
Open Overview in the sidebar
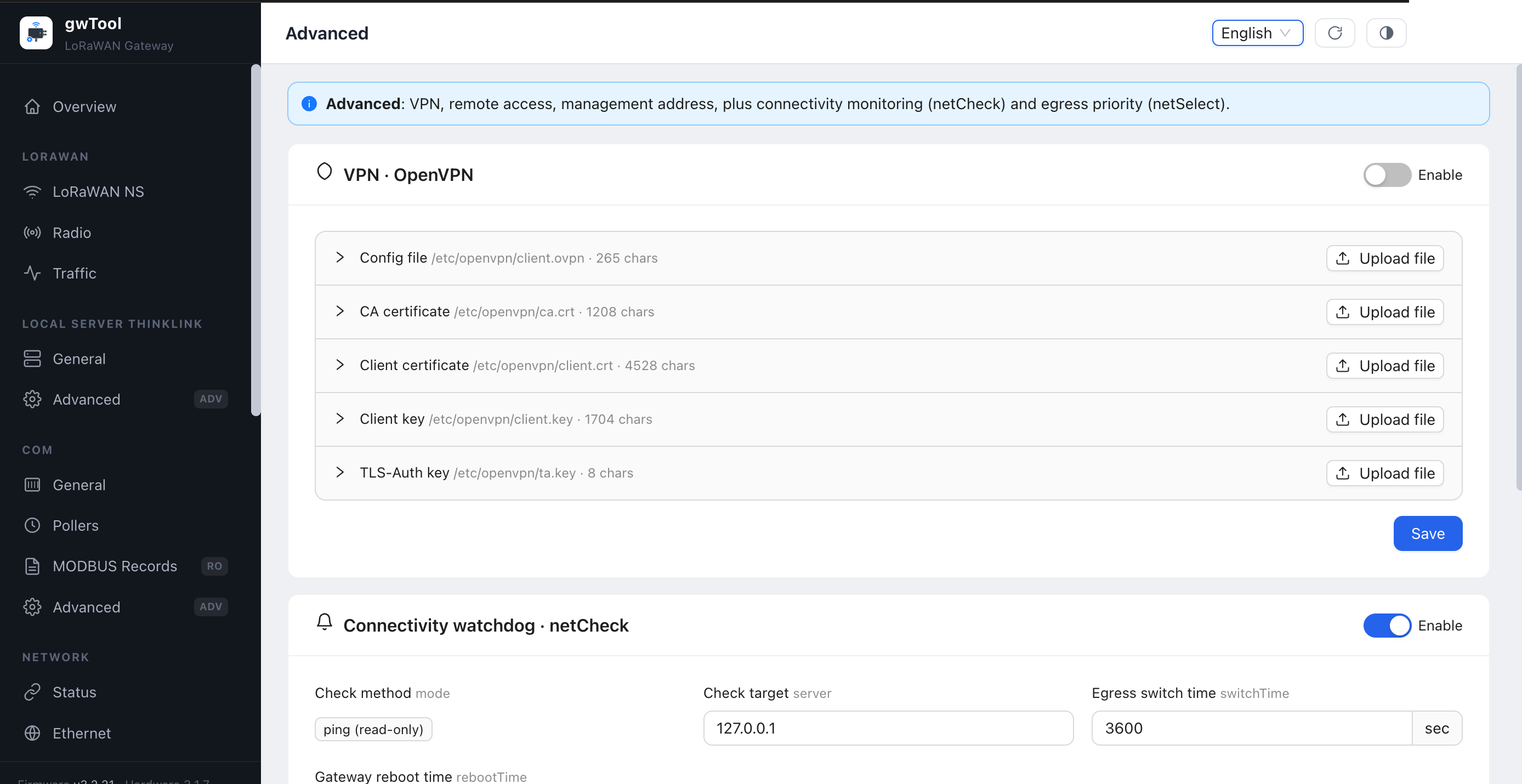click(125, 106)
